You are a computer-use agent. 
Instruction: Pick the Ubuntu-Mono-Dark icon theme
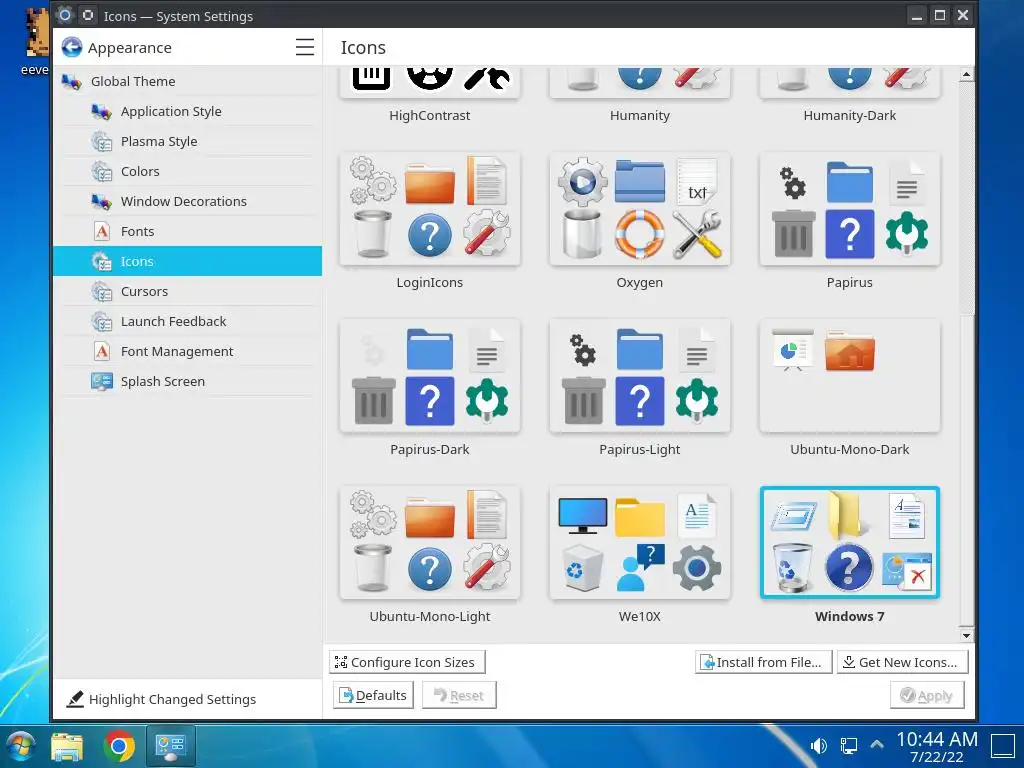pyautogui.click(x=850, y=376)
